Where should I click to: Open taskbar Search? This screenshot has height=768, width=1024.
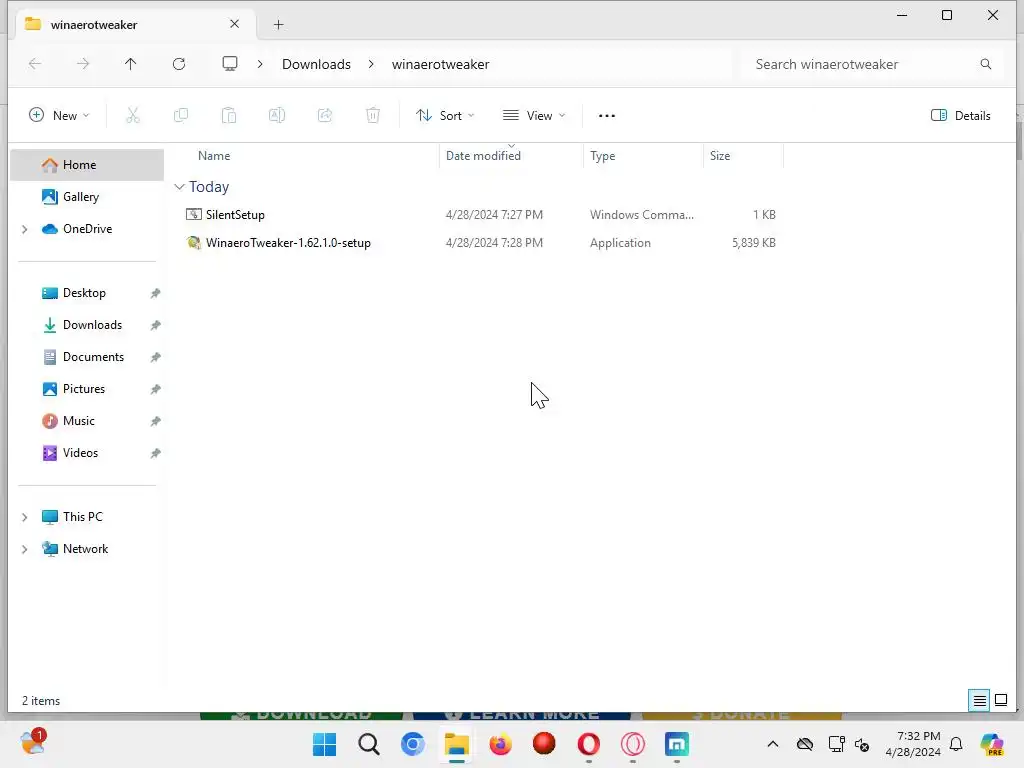[x=369, y=744]
